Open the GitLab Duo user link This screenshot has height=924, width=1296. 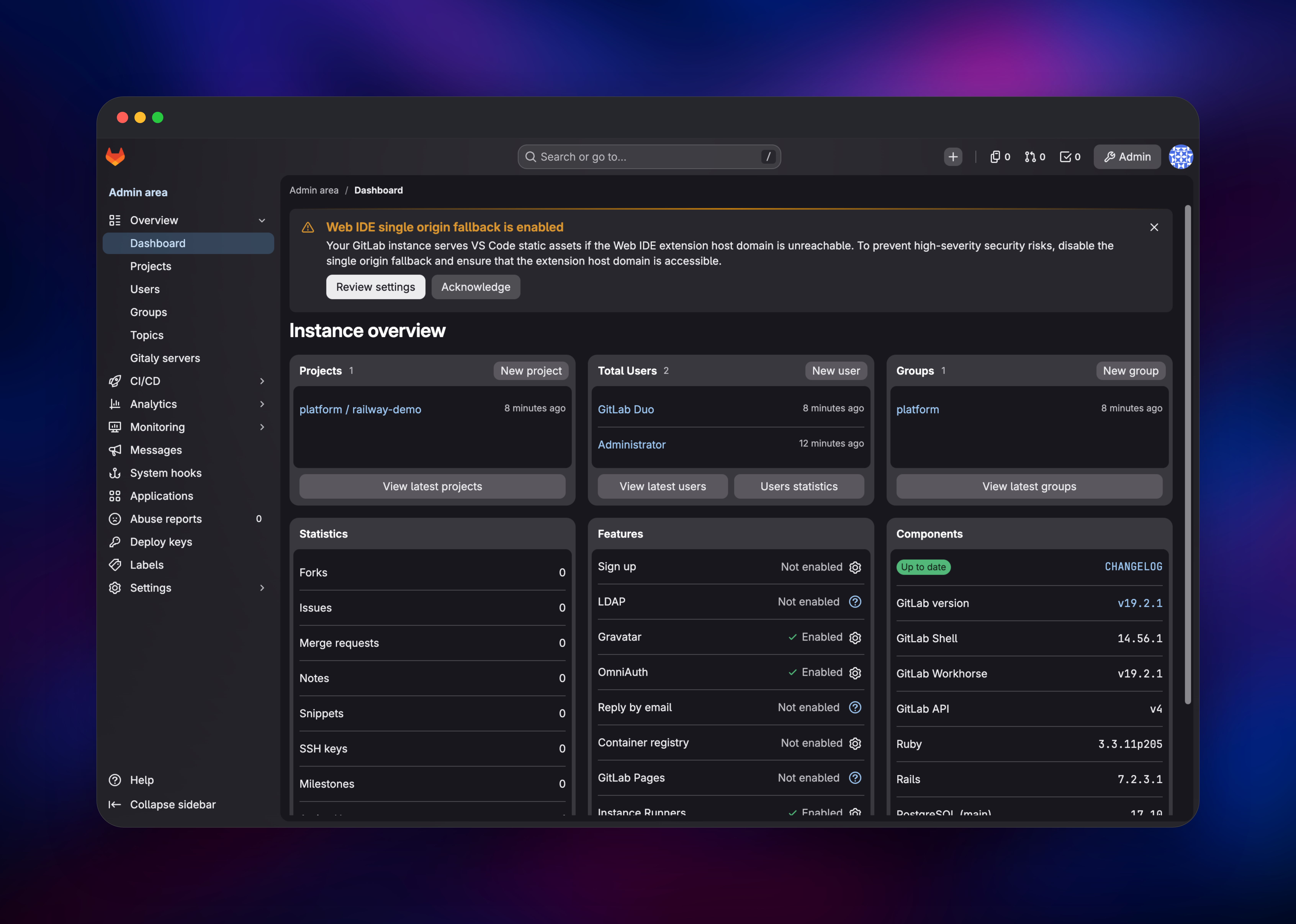pos(626,410)
